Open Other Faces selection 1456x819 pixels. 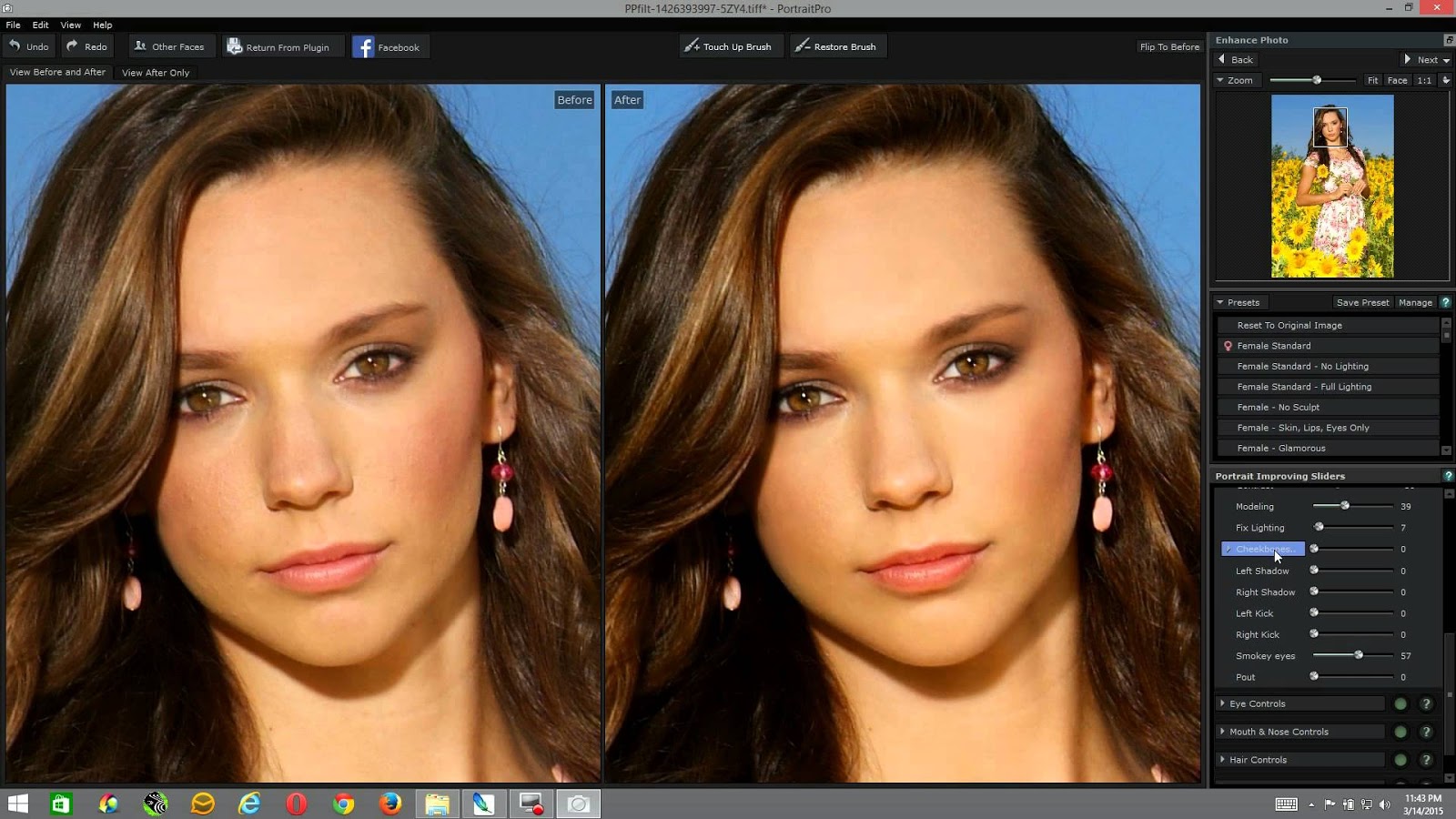click(x=169, y=46)
